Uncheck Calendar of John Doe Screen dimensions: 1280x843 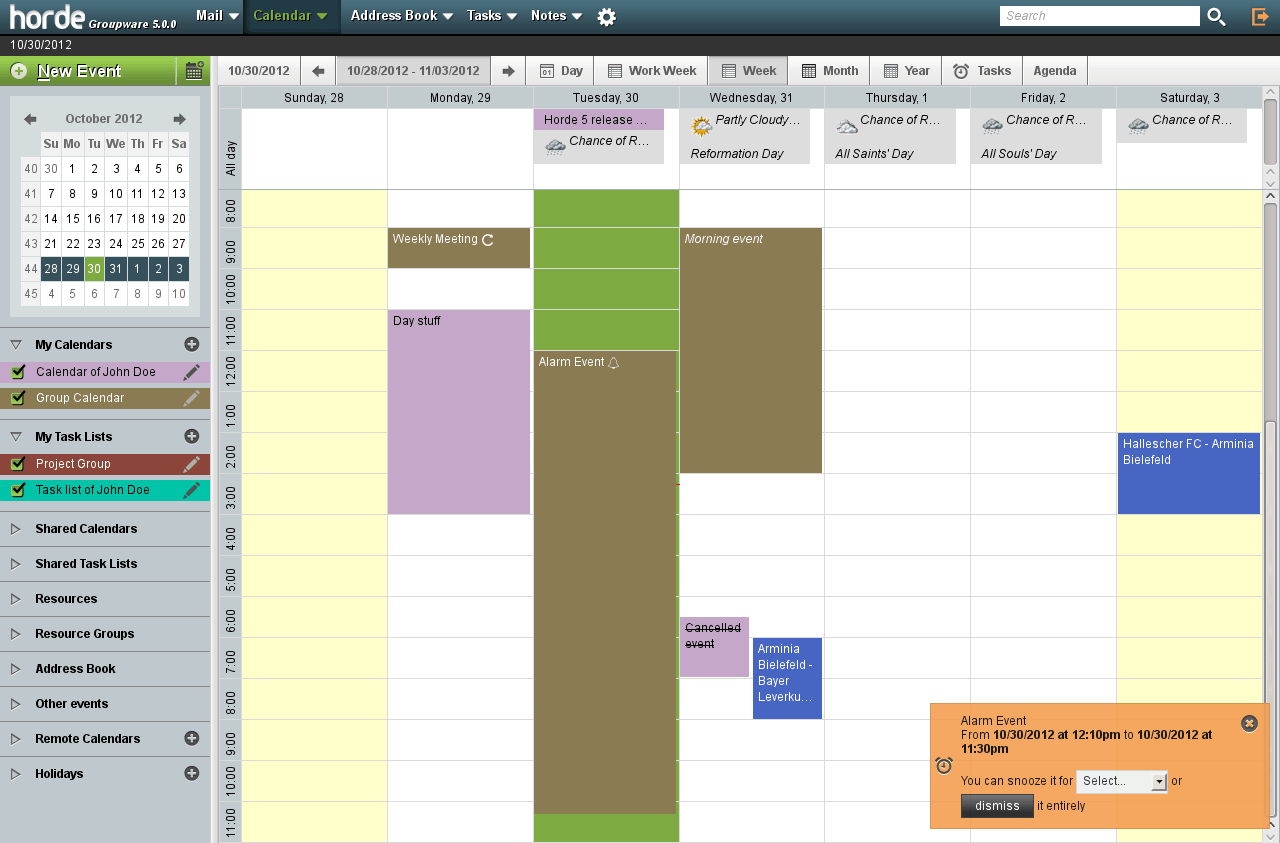17,371
